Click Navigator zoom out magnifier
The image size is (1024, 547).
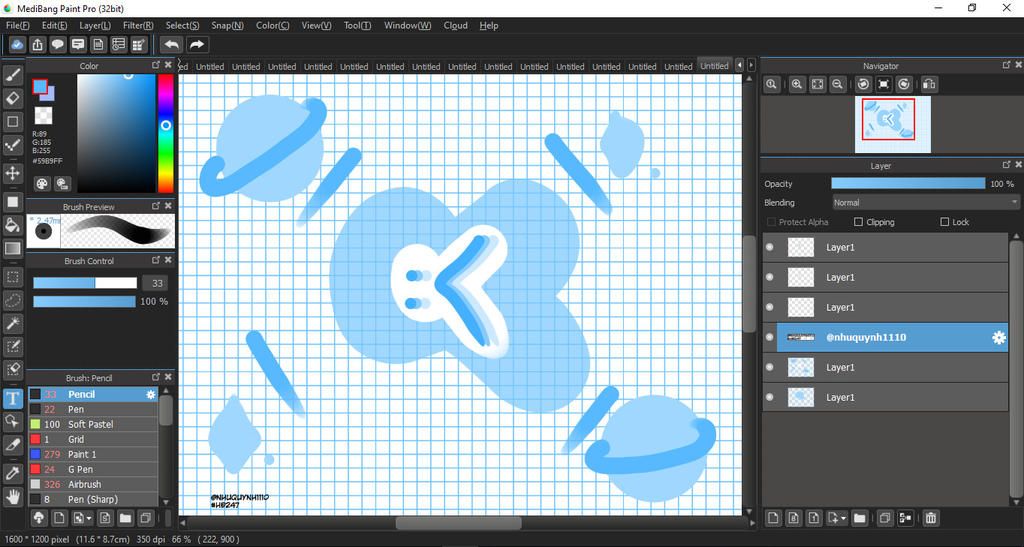pyautogui.click(x=837, y=84)
